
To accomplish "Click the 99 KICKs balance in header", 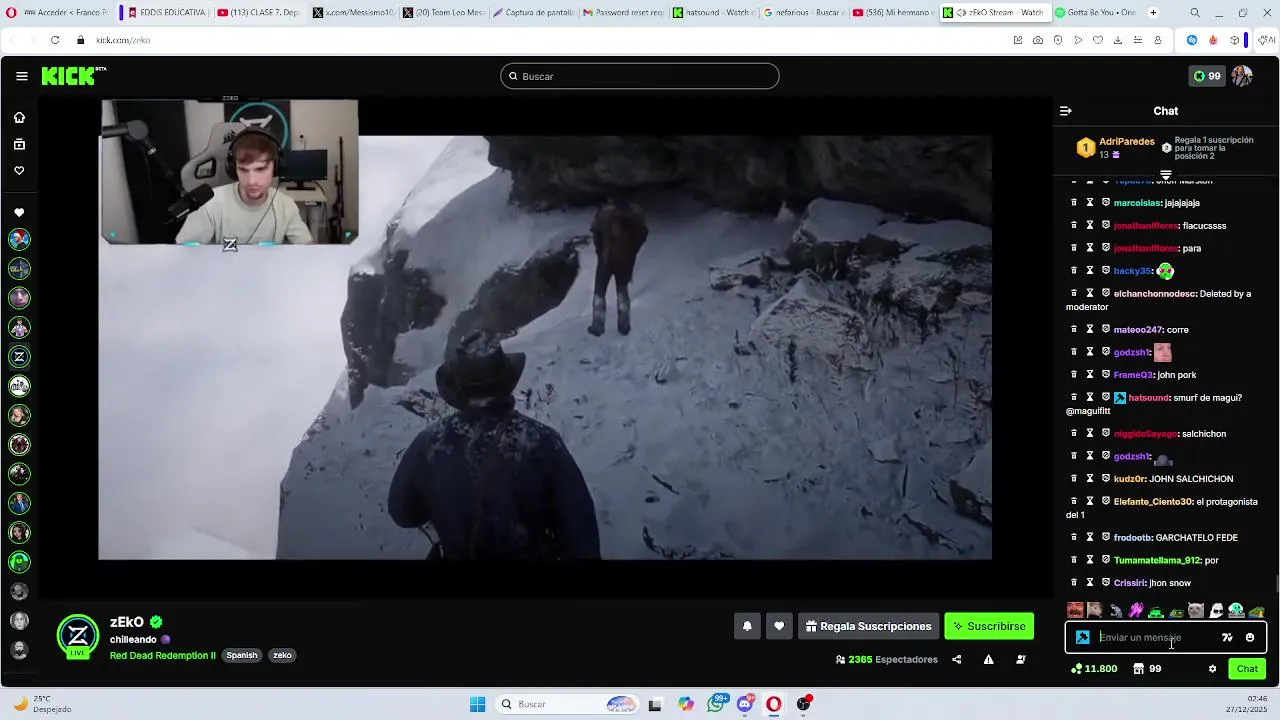I will point(1207,76).
